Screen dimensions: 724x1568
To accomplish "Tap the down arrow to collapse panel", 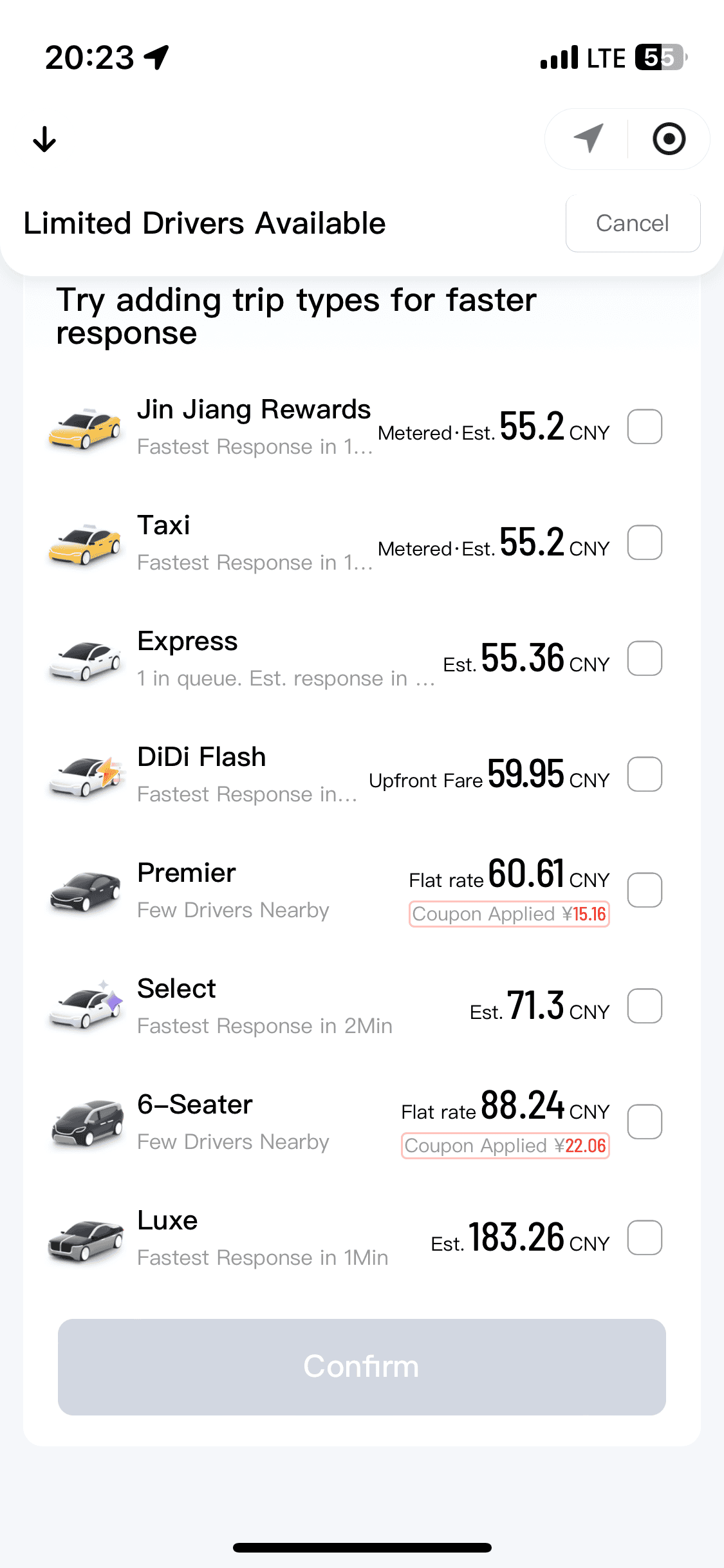I will tap(44, 139).
